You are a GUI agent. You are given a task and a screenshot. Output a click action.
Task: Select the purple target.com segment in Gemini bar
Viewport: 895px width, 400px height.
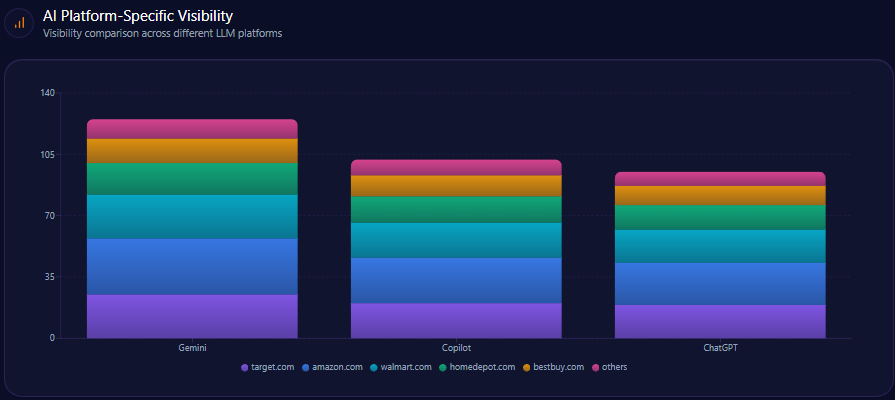tap(192, 316)
